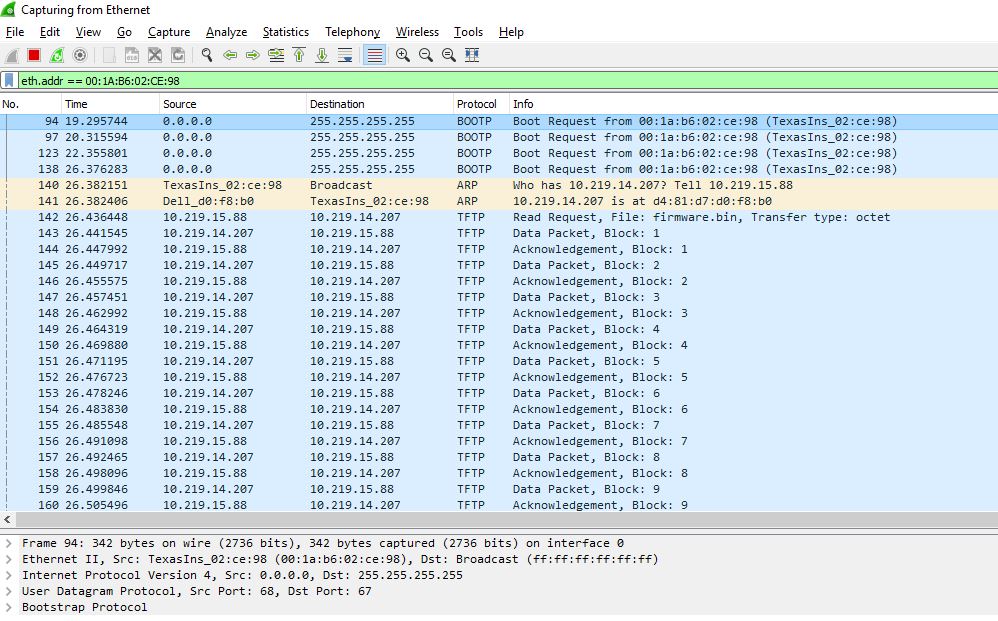Click the packet list horizontal scrollbar track
Screen dimensions: 998x621
tap(507, 519)
